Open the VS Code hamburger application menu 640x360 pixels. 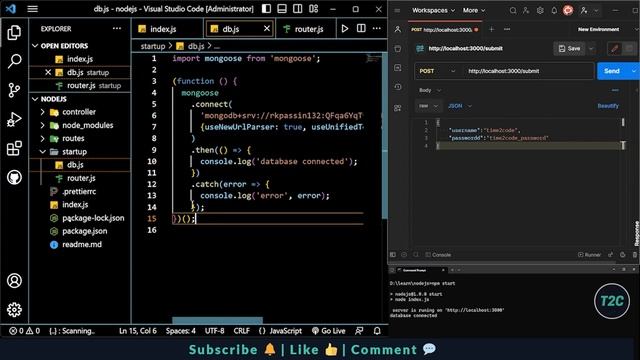click(33, 9)
